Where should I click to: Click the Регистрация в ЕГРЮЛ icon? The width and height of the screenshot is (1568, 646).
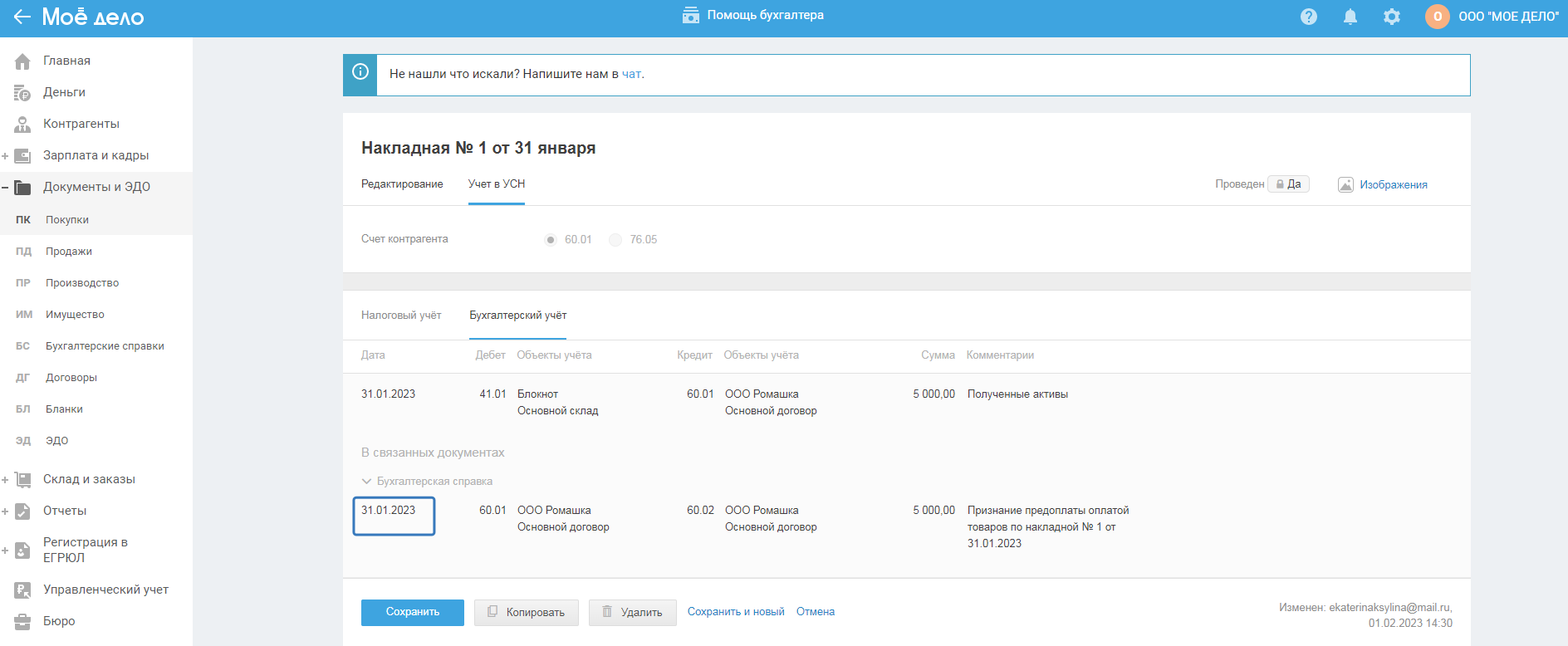click(22, 550)
